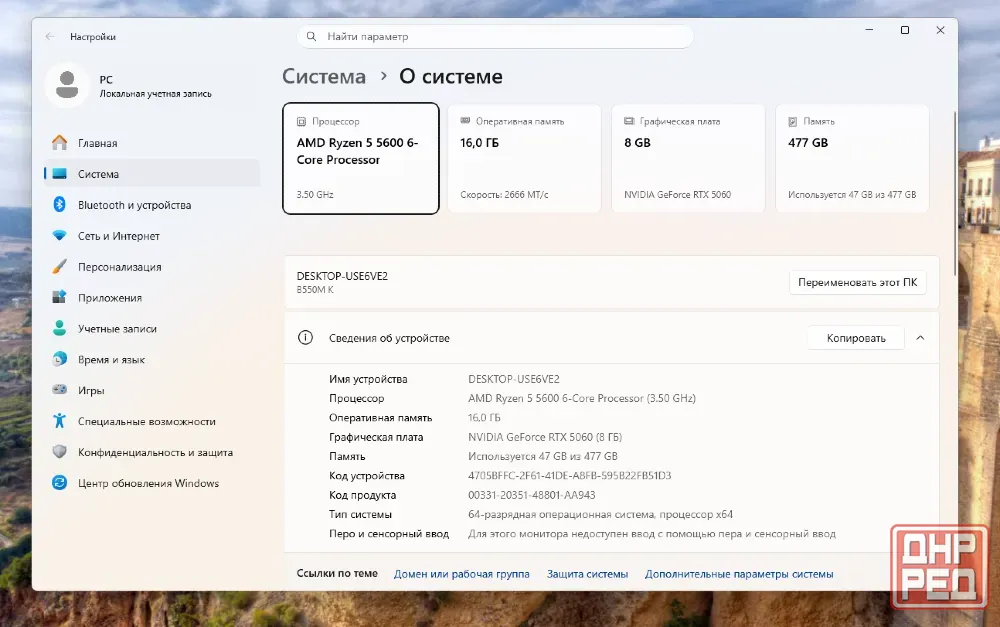
Task: Click the info icon beside Сведения об устройстве
Action: pos(305,337)
